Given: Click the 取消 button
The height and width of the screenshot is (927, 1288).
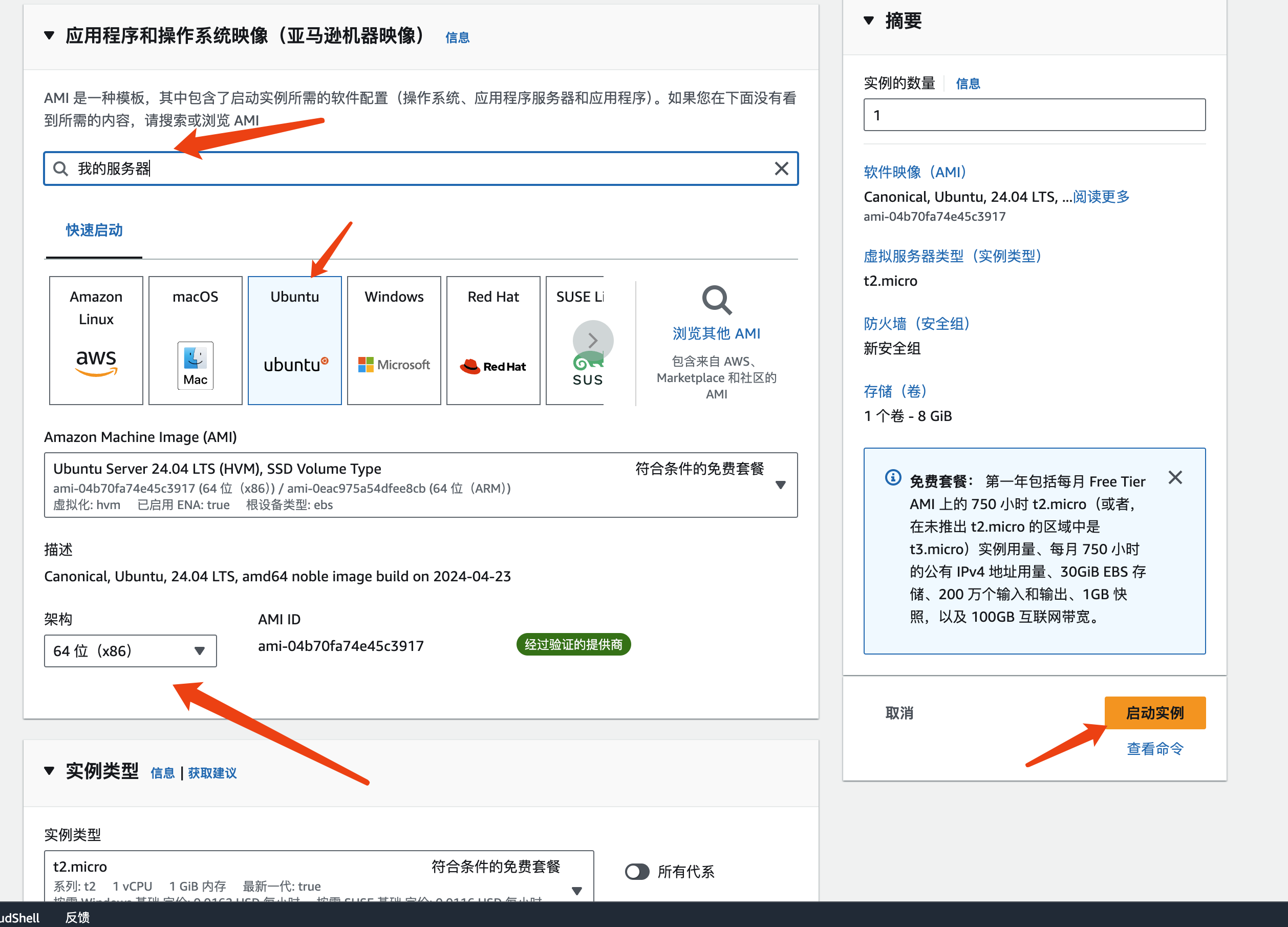Looking at the screenshot, I should (899, 713).
